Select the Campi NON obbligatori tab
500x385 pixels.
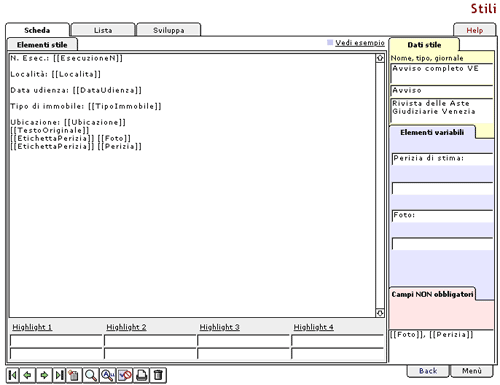[x=432, y=294]
